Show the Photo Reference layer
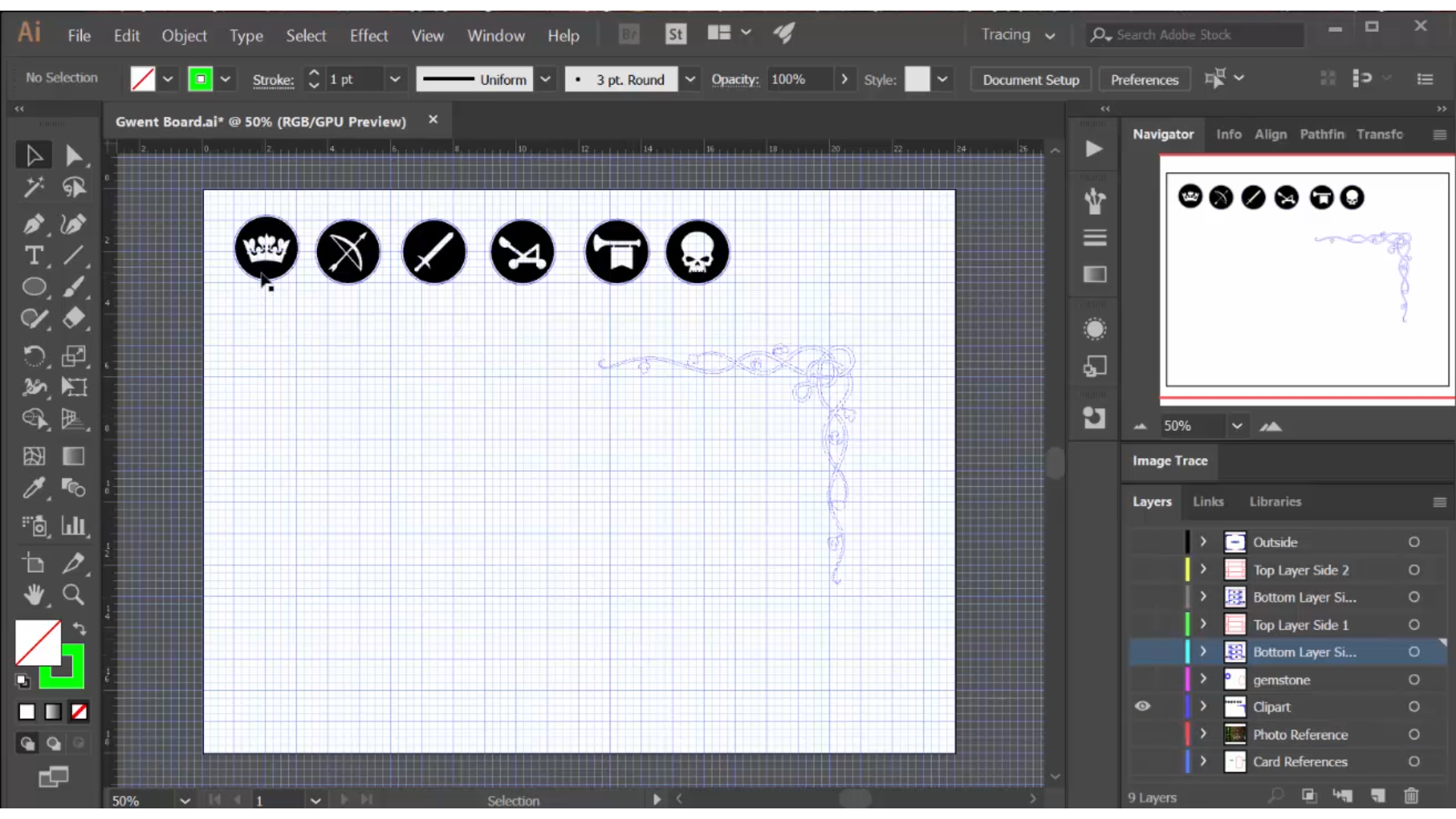The image size is (1456, 819). tap(1143, 734)
